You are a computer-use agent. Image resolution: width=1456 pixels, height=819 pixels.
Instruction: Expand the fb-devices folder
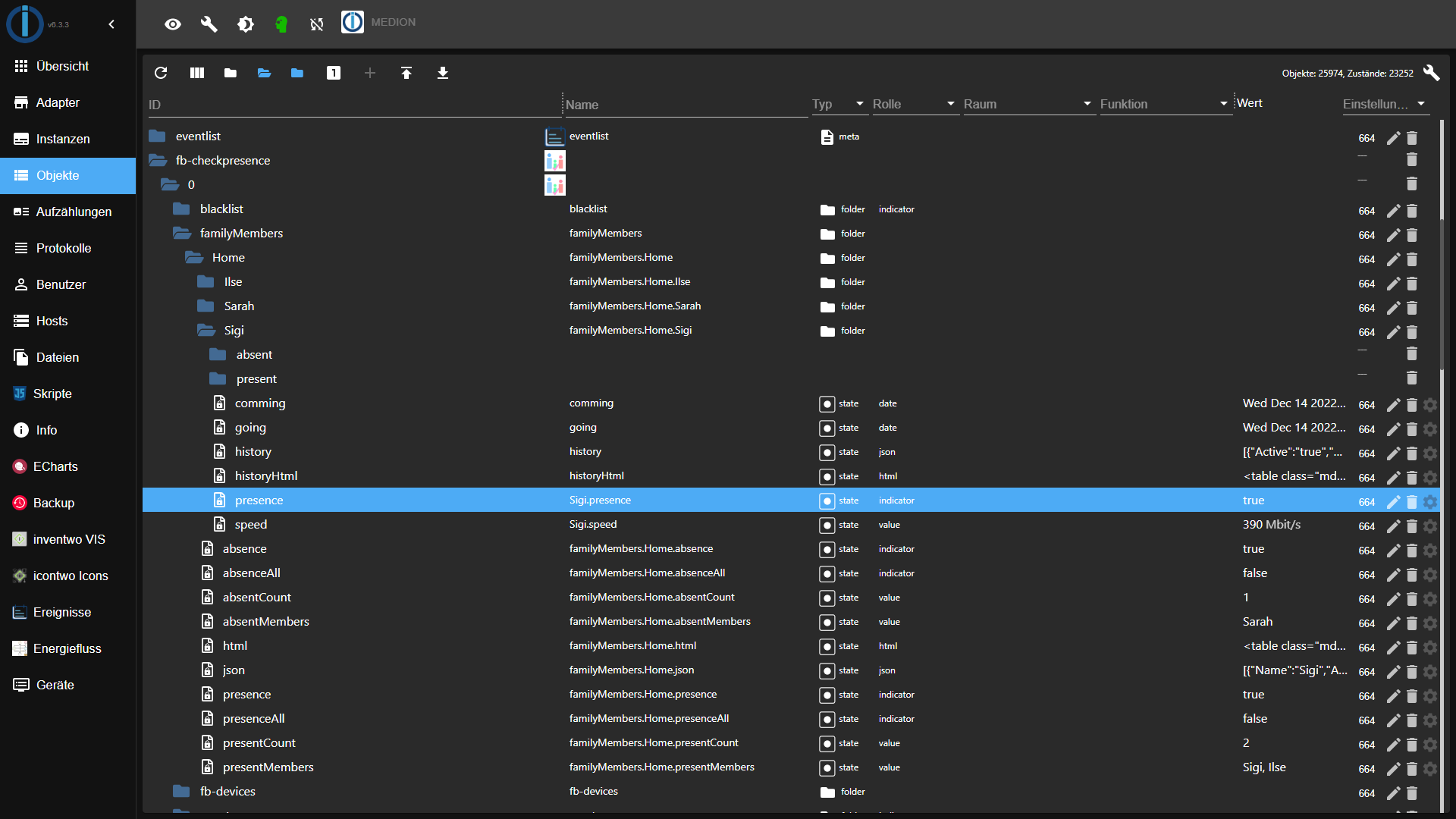click(181, 791)
